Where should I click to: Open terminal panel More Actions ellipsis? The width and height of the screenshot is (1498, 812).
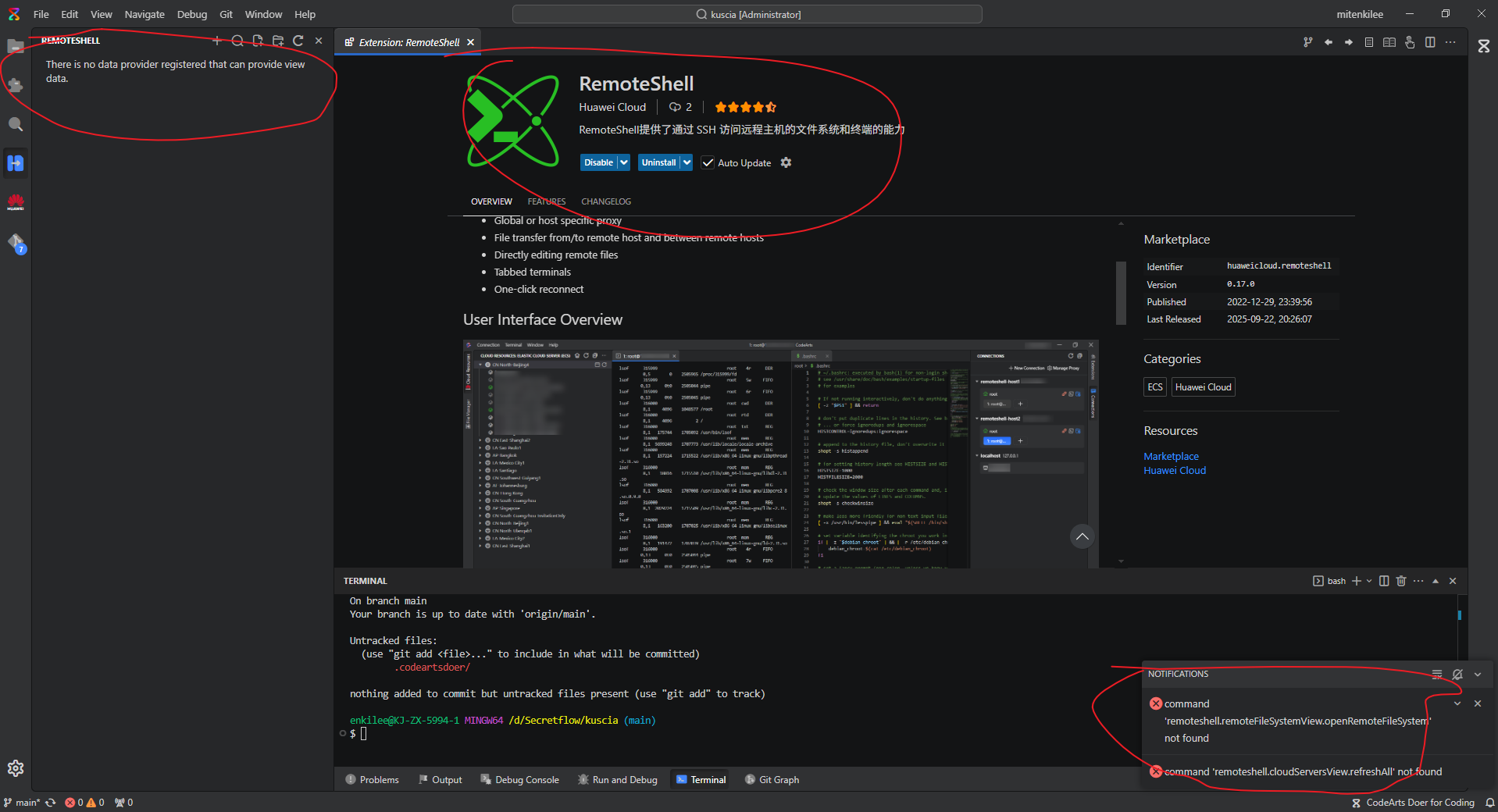point(1418,581)
